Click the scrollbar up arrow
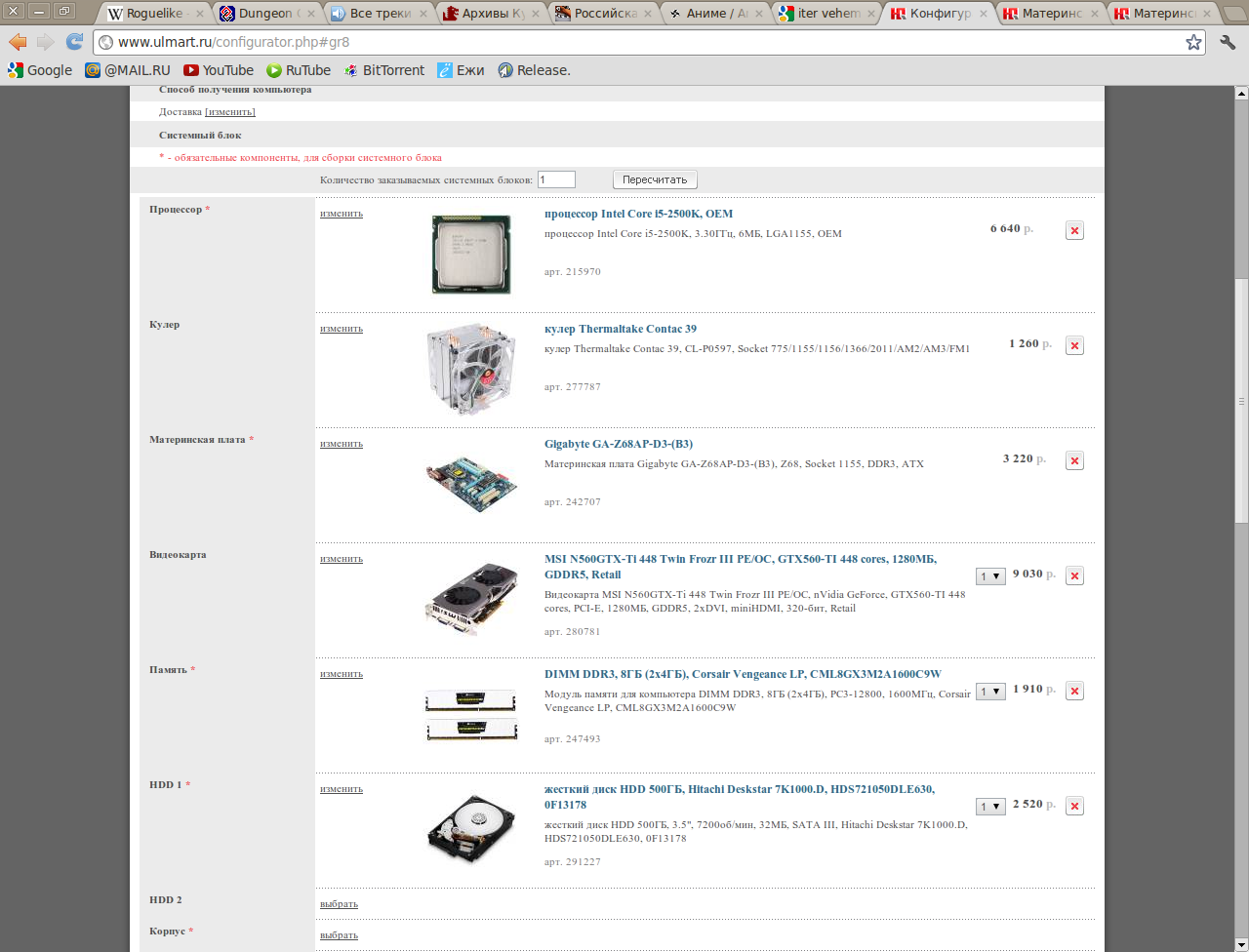The image size is (1249, 952). tap(1241, 94)
